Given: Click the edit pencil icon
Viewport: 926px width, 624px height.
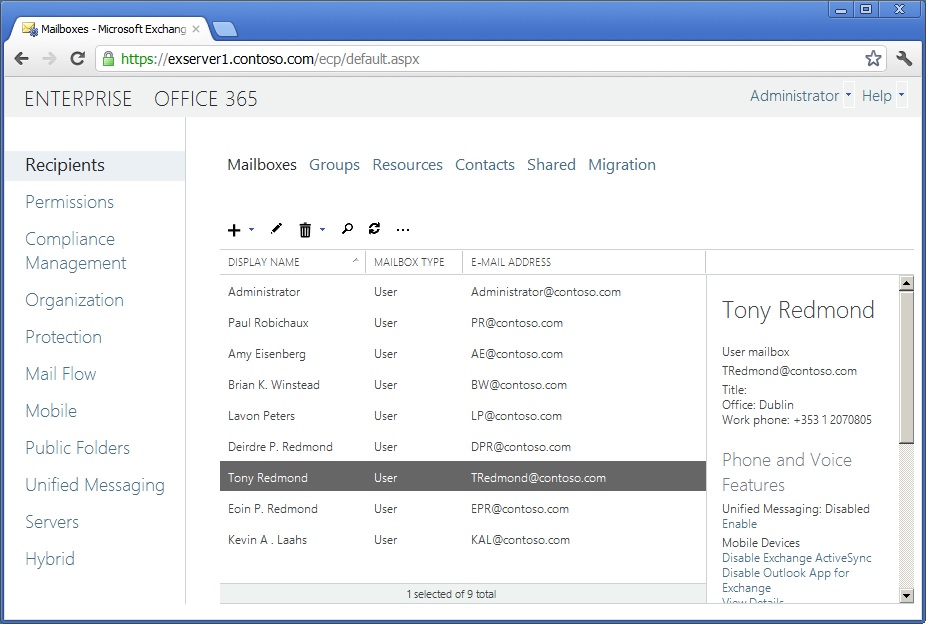Looking at the screenshot, I should (277, 229).
